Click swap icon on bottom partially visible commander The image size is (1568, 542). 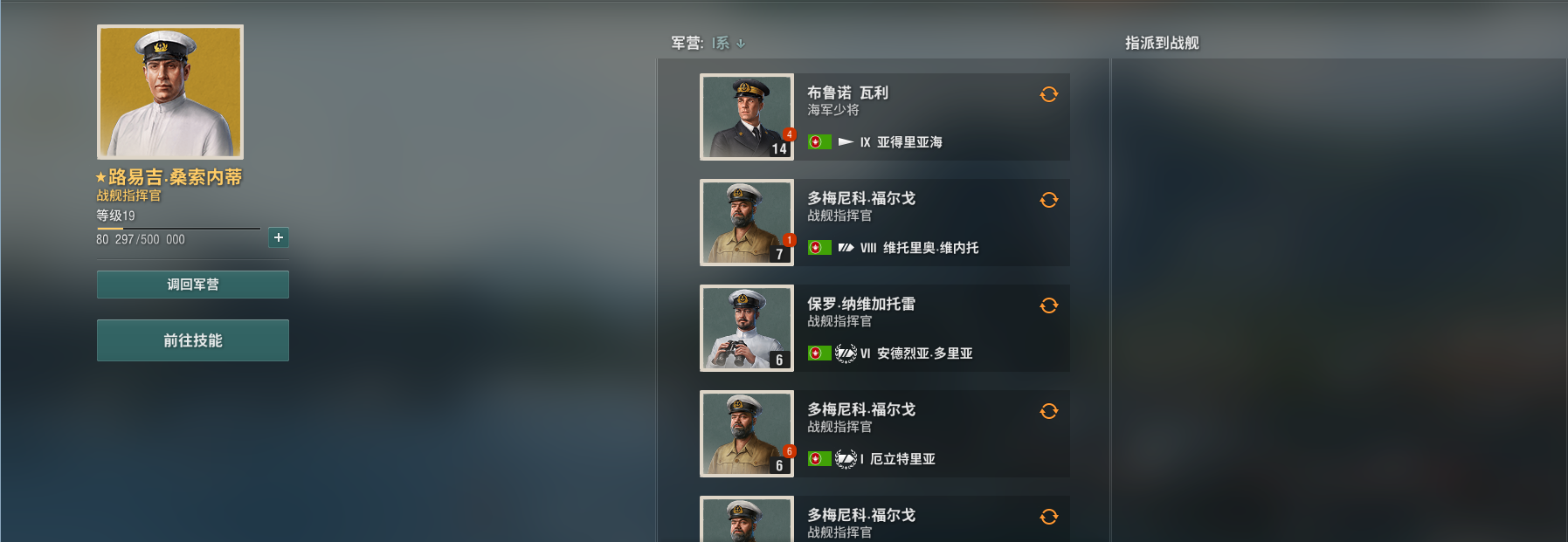tap(1049, 517)
